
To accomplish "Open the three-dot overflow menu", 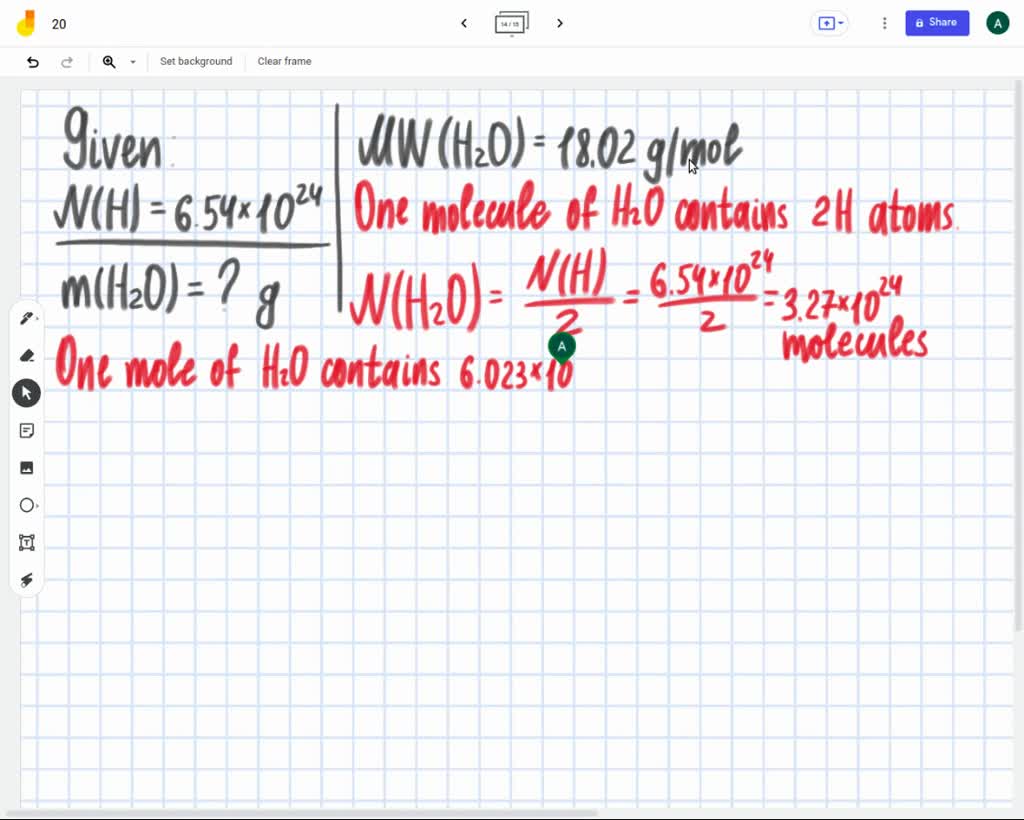I will pyautogui.click(x=884, y=22).
